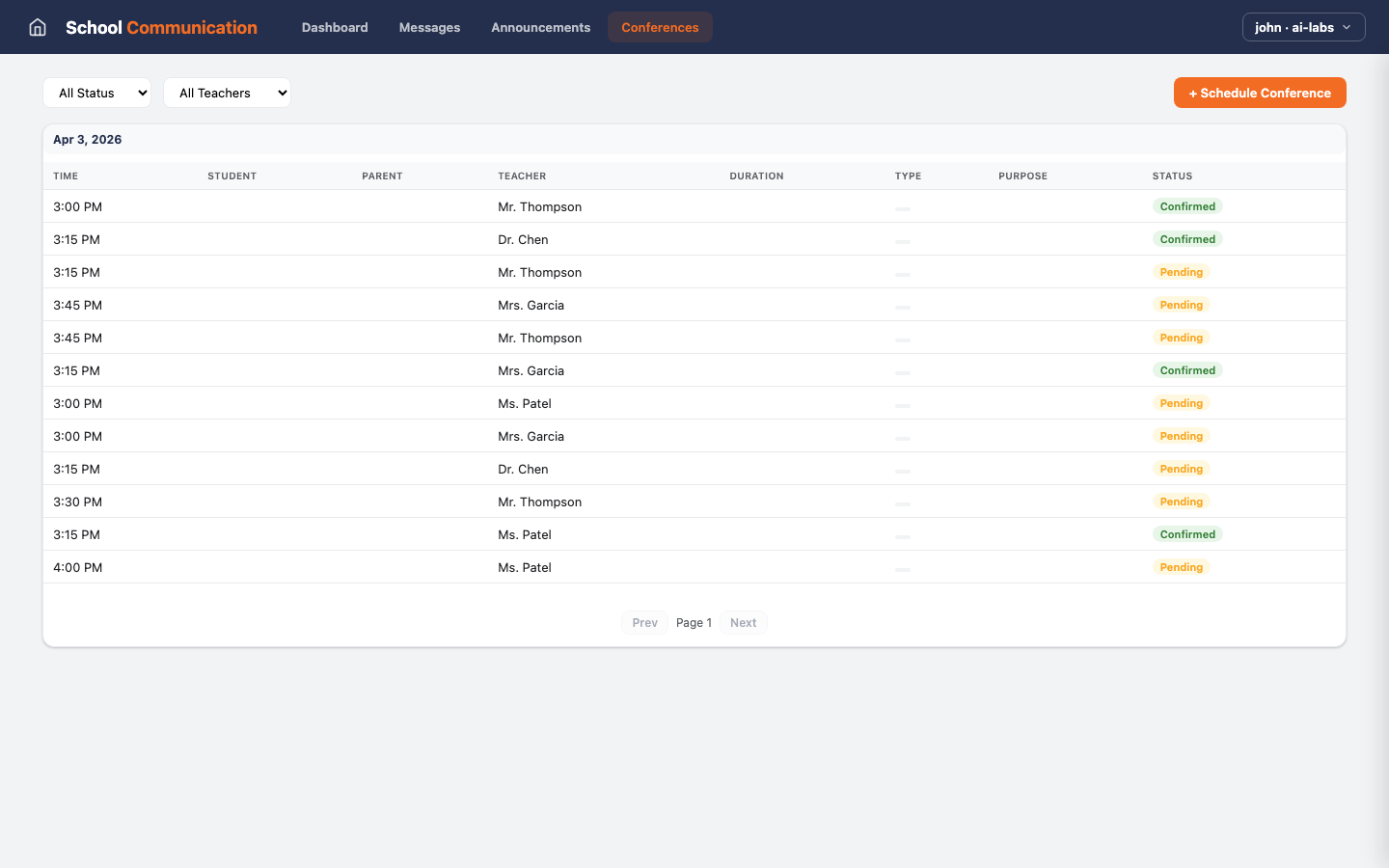This screenshot has width=1389, height=868.
Task: Click the Status column header
Action: 1172,176
